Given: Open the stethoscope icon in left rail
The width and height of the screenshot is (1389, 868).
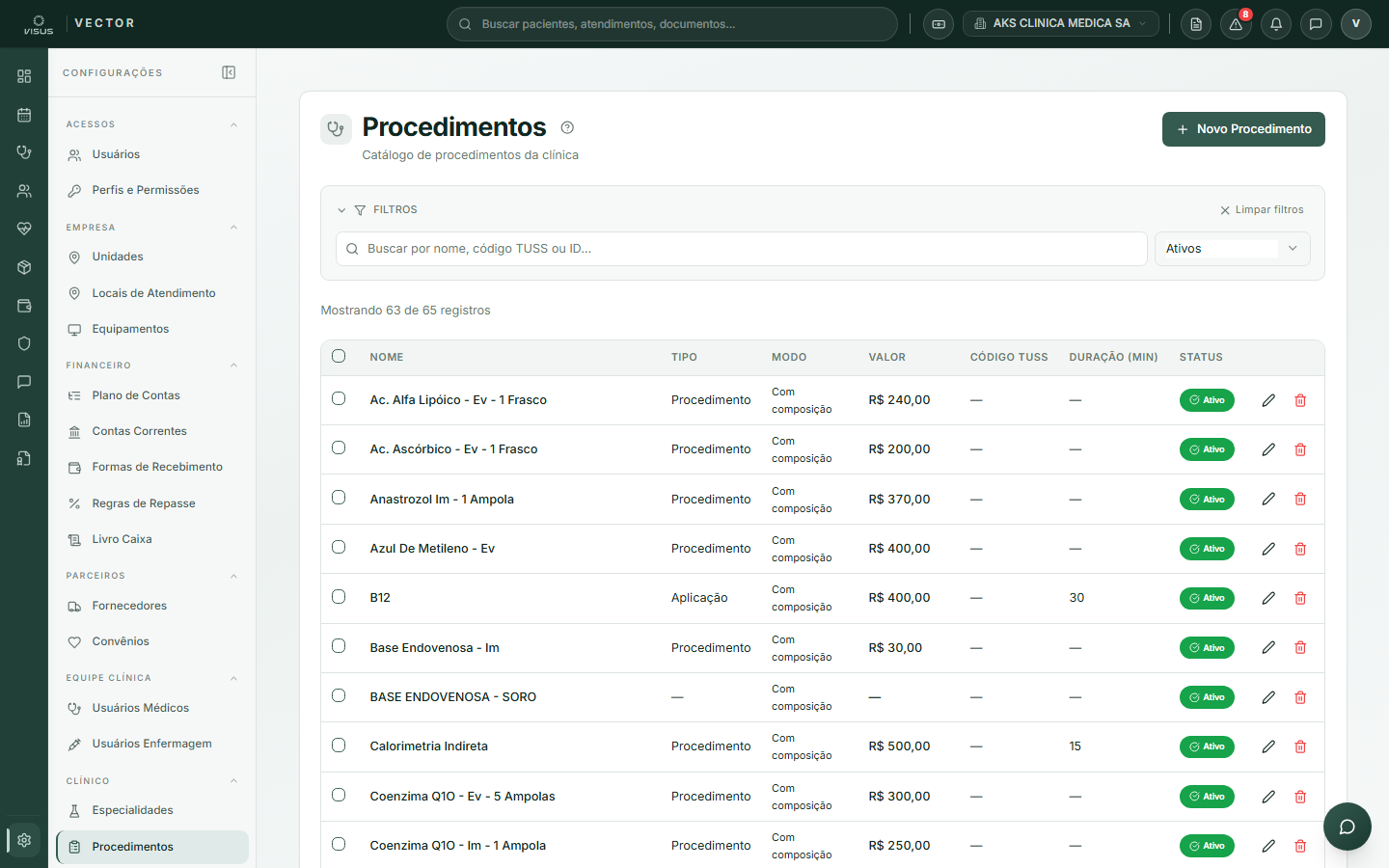Looking at the screenshot, I should coord(24,152).
